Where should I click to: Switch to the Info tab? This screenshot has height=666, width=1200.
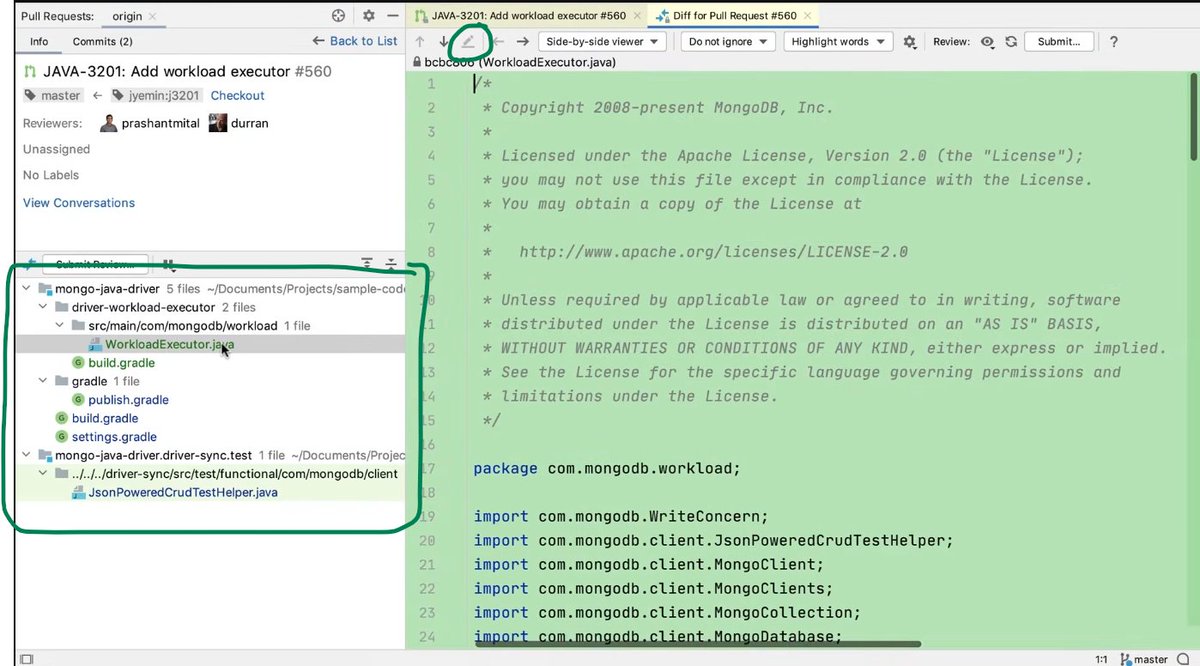[x=39, y=41]
